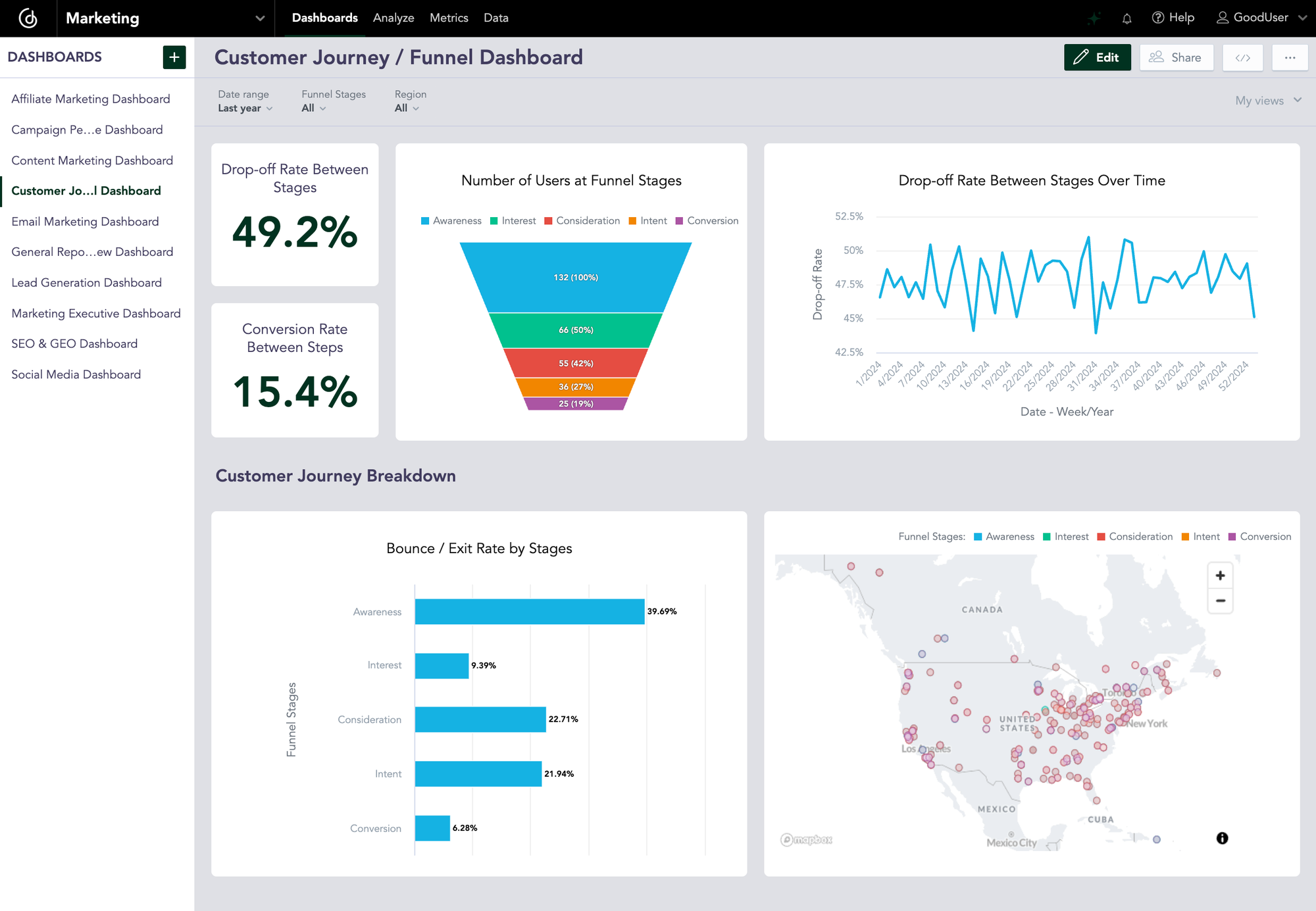Open the Date range Last year dropdown

(245, 108)
